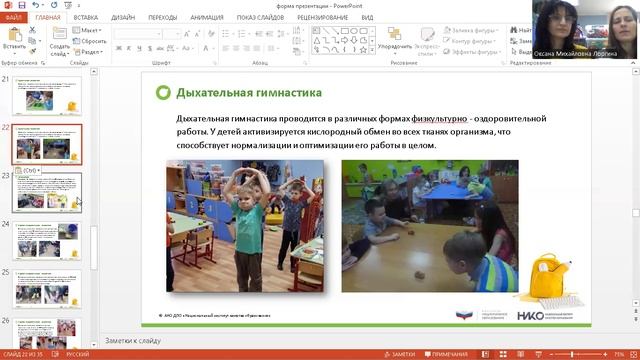Screen dimensions: 640x360
Task: Open the Упорядочить arrange dropdown
Action: (x=395, y=41)
